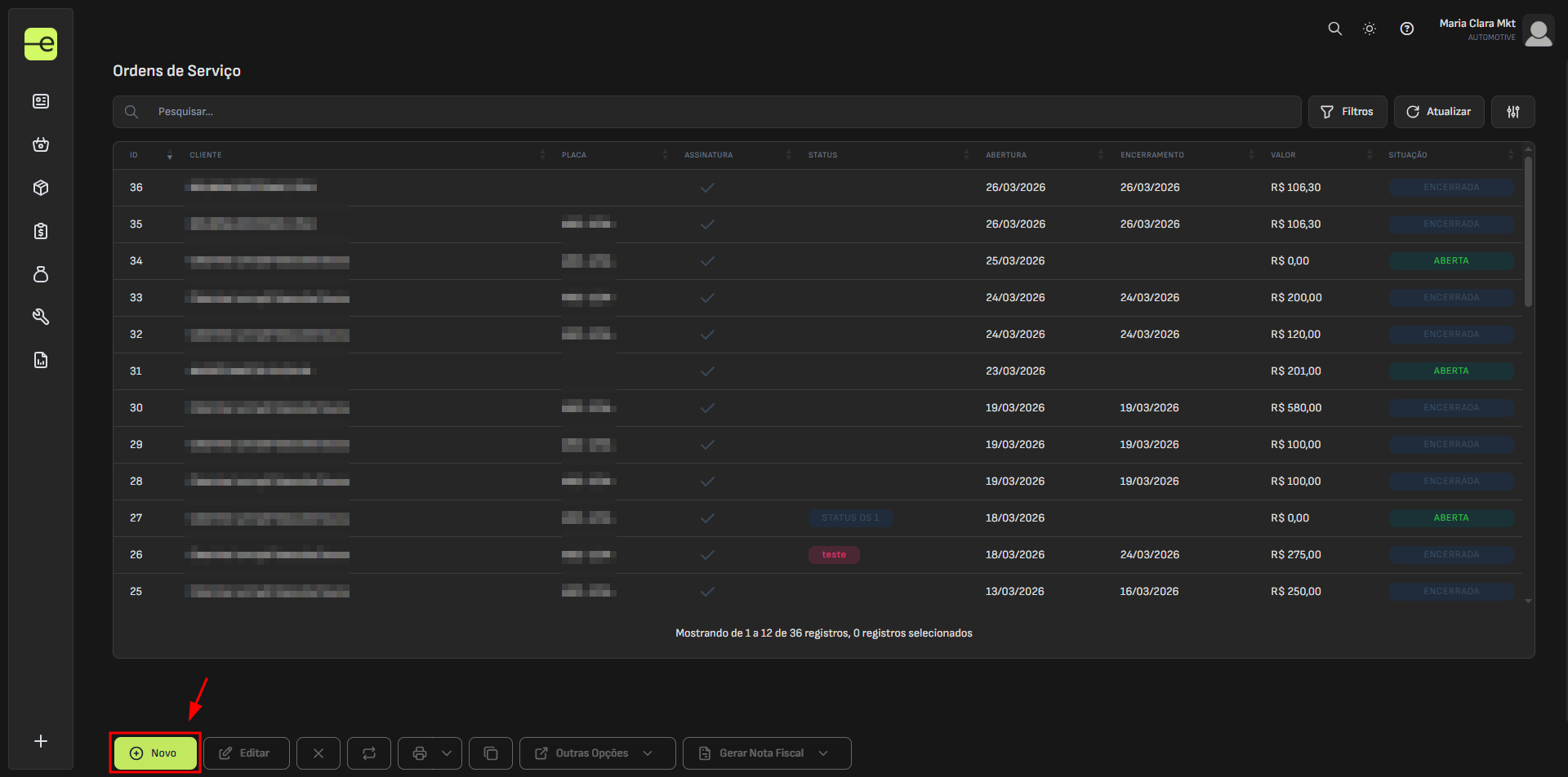Click the copy/duplicate order icon button

click(491, 753)
